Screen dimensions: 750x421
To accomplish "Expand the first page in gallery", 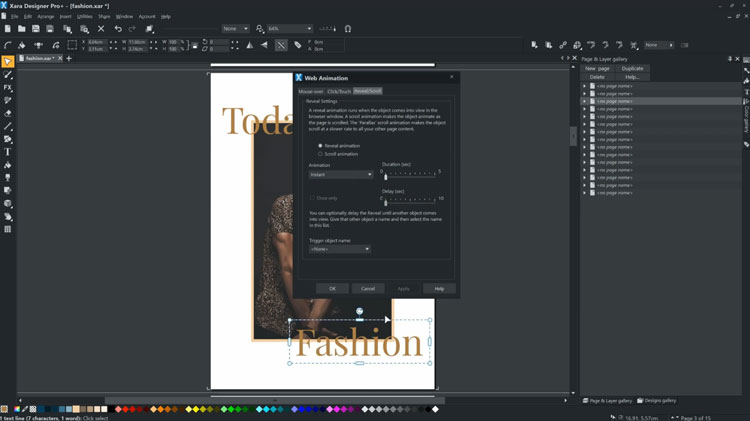I will pyautogui.click(x=584, y=86).
